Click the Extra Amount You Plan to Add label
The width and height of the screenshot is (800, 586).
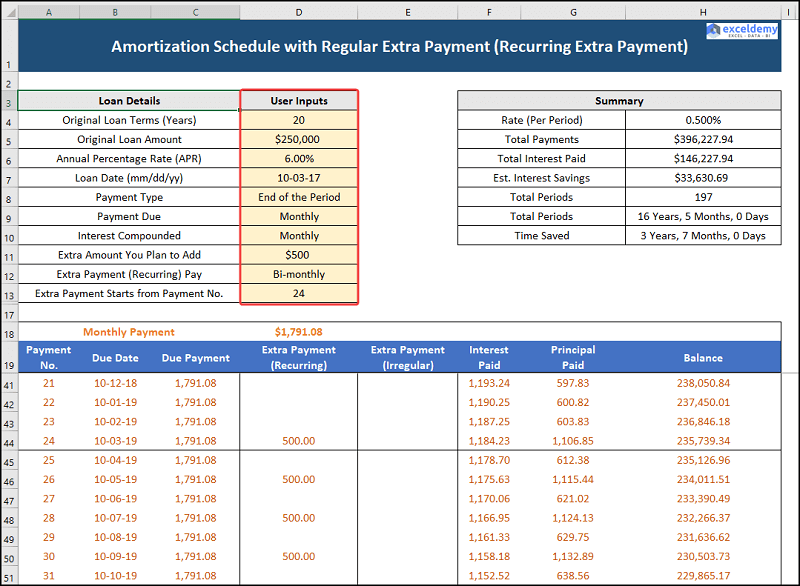(x=129, y=255)
